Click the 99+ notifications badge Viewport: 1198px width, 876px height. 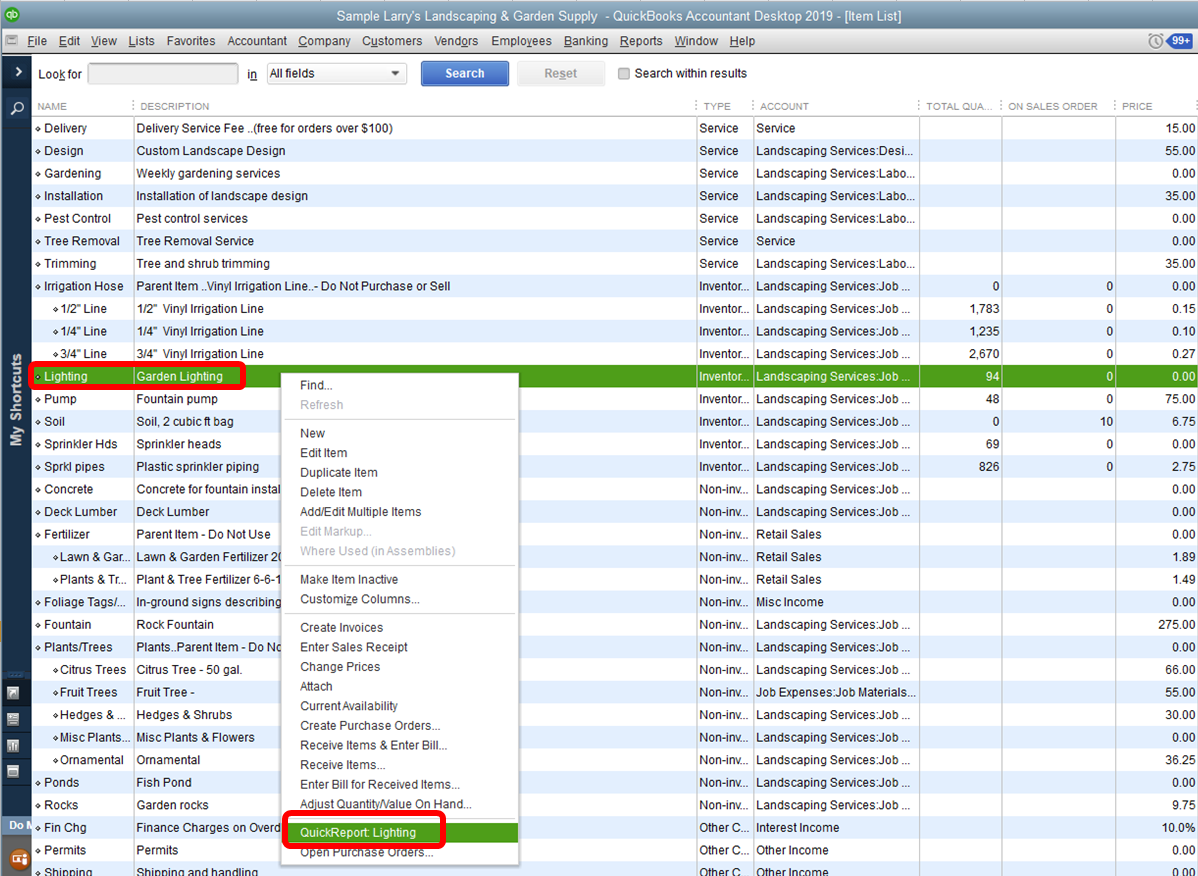[x=1180, y=41]
